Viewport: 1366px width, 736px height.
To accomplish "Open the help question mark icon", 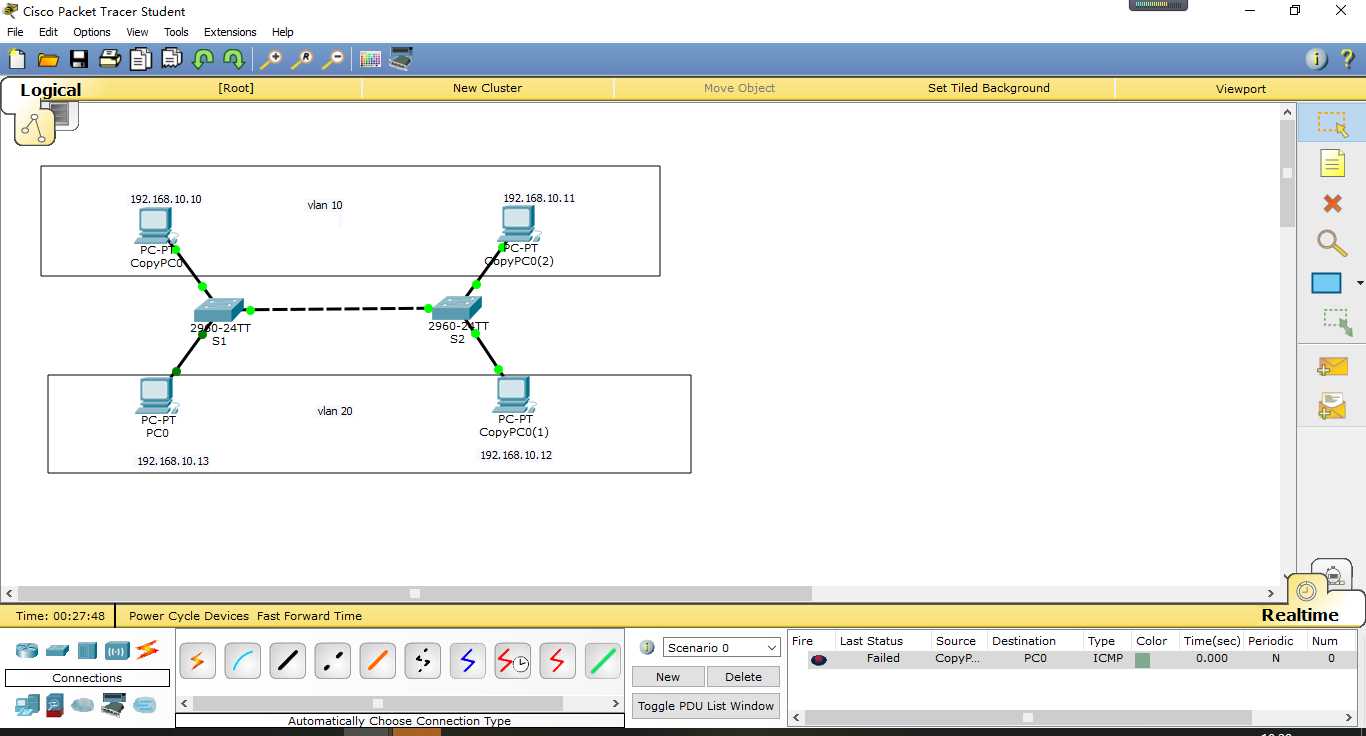I will (1347, 59).
